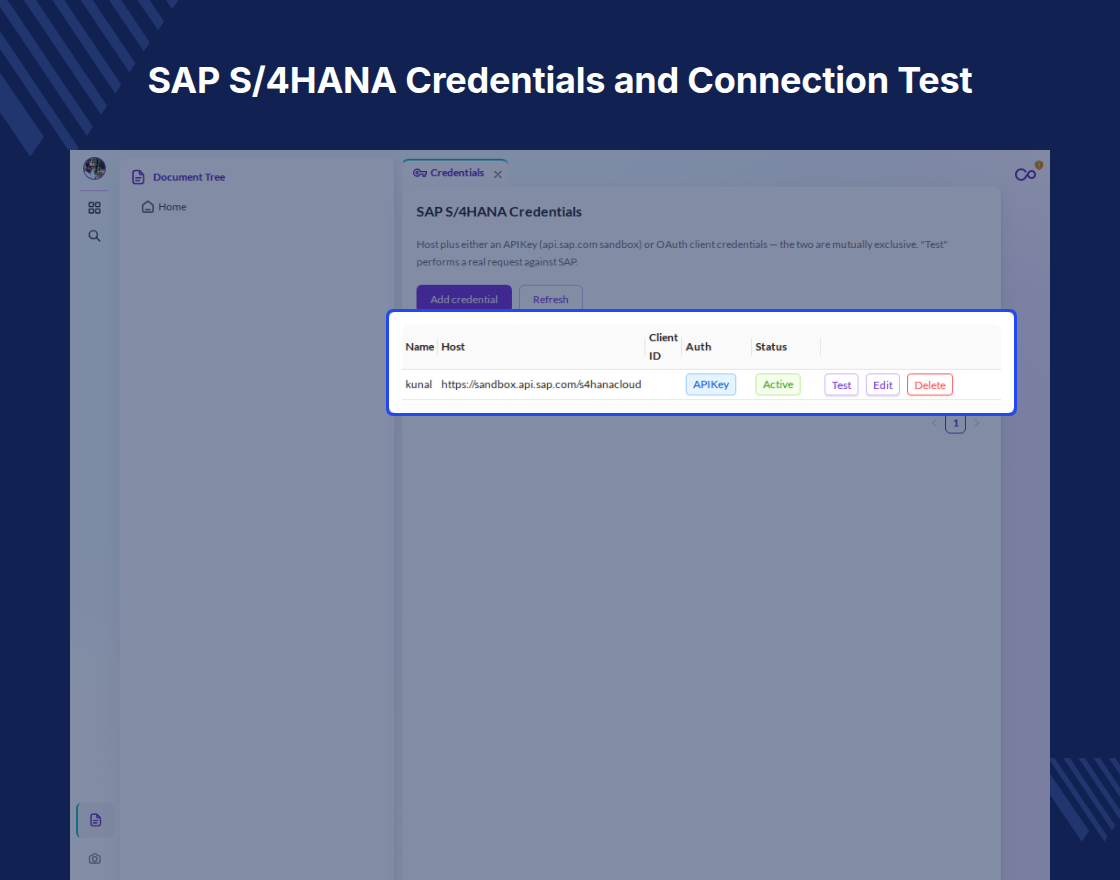Switch to the Credentials tab
This screenshot has width=1120, height=880.
pyautogui.click(x=449, y=173)
